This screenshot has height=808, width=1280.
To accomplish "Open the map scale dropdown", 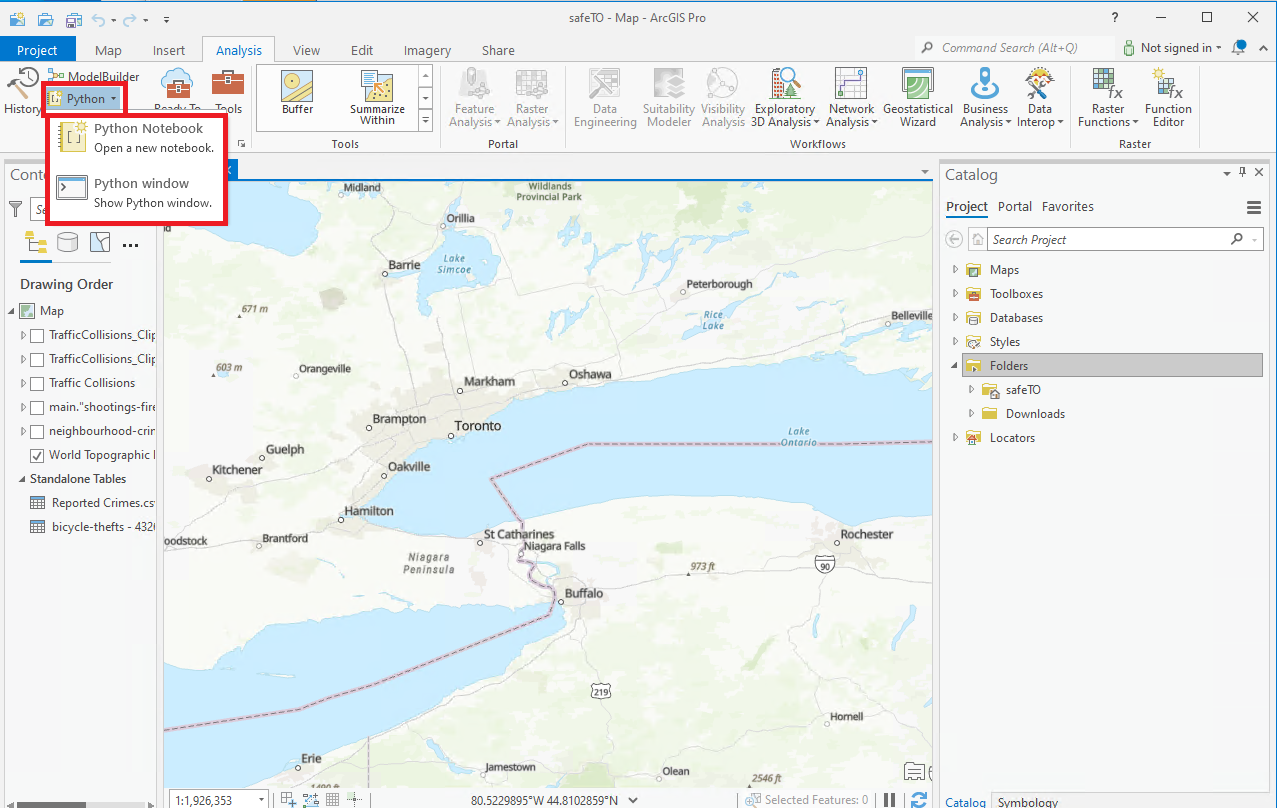I will [262, 800].
